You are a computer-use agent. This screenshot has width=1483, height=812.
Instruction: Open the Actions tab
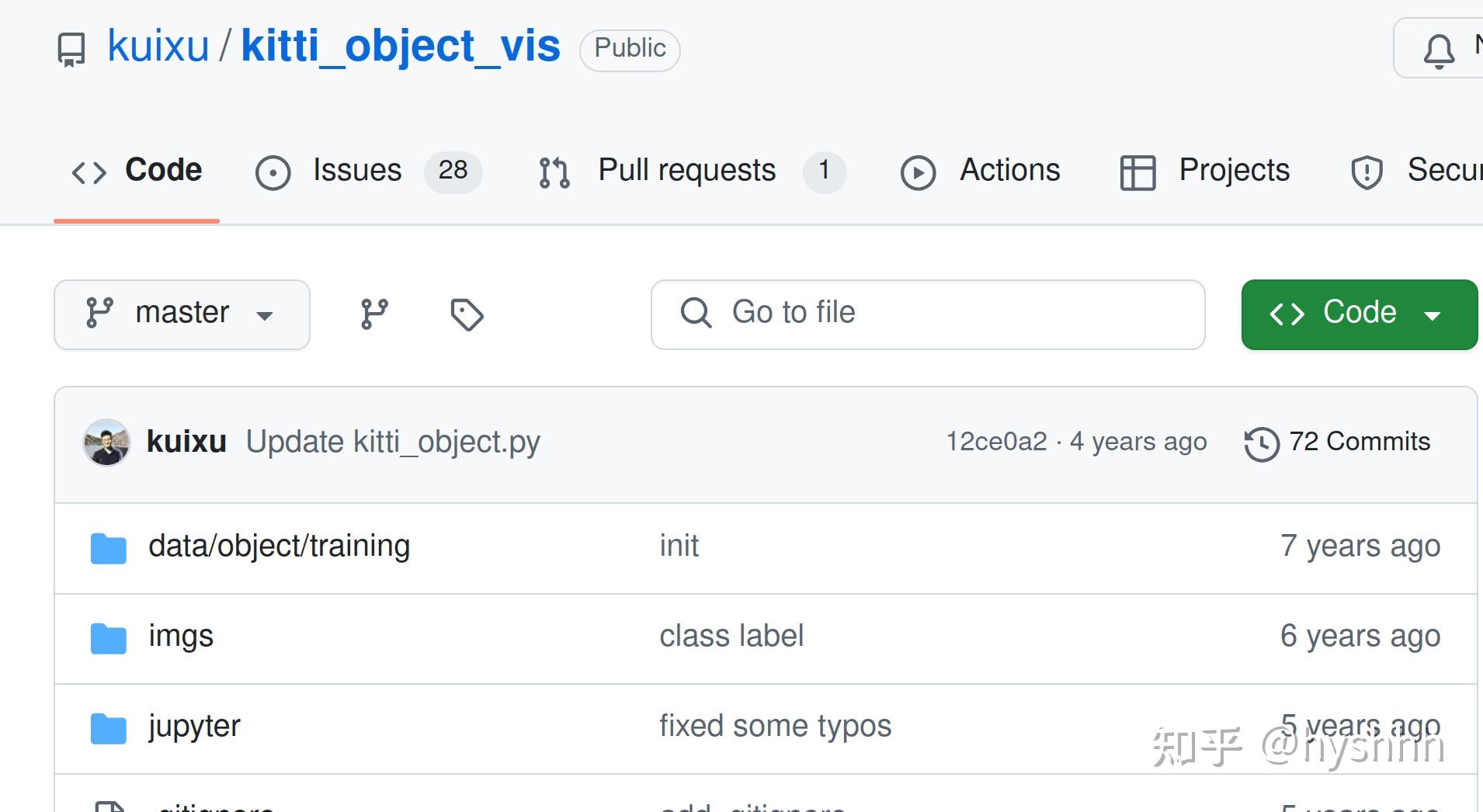coord(1009,171)
